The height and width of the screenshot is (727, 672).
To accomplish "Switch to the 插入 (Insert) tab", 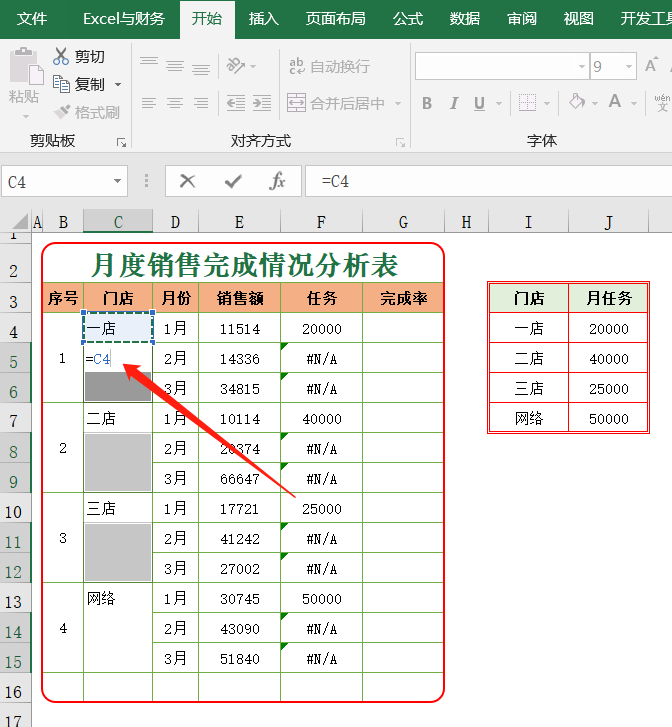I will tap(263, 19).
